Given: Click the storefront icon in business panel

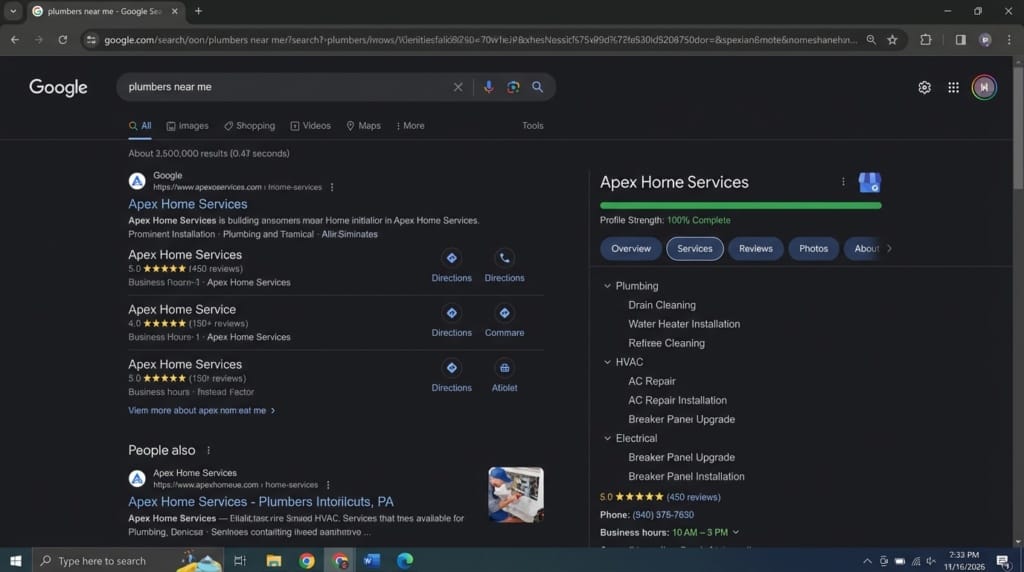Looking at the screenshot, I should pyautogui.click(x=869, y=182).
